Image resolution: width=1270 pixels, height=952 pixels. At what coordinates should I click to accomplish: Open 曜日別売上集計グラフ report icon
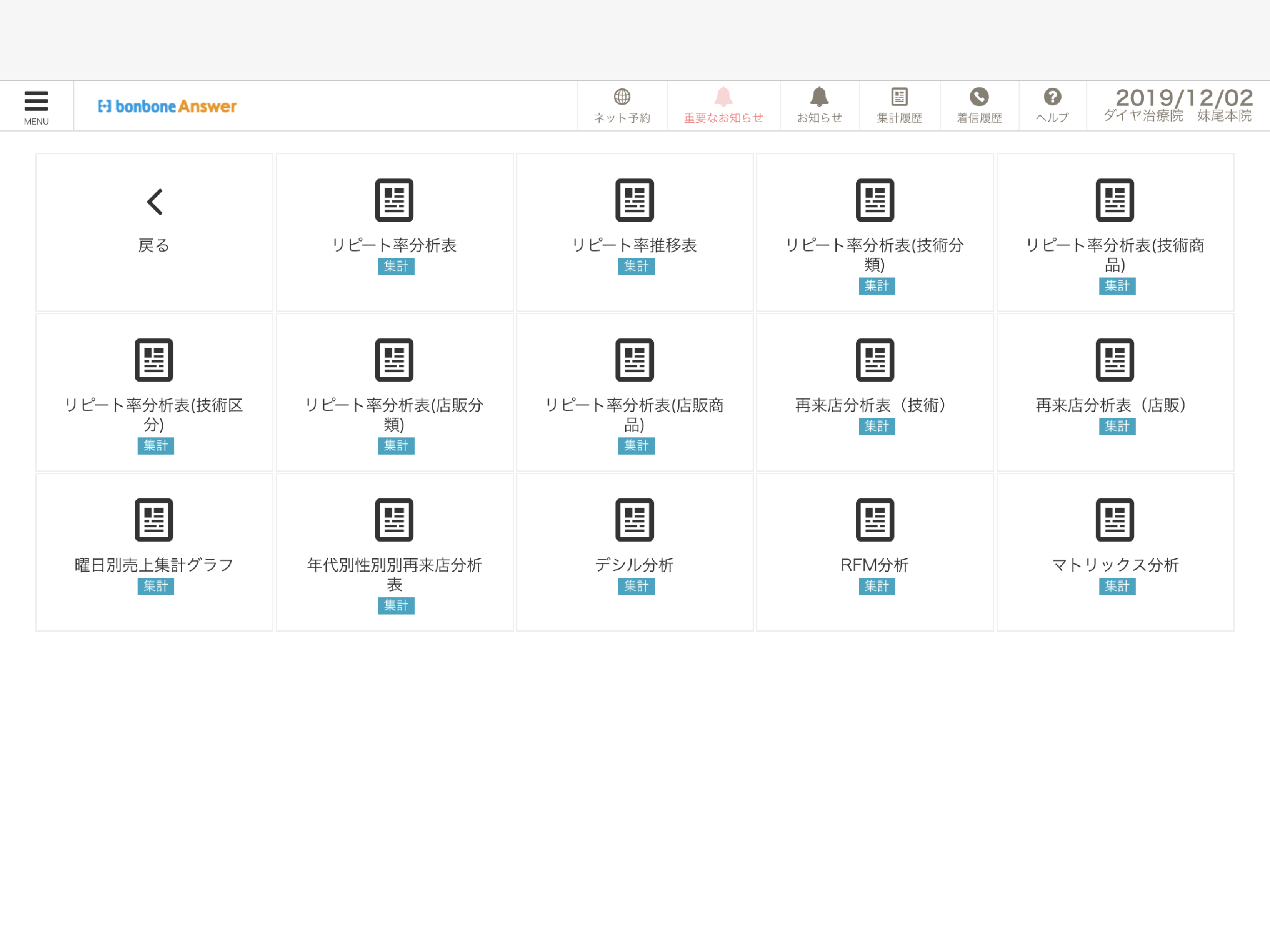pyautogui.click(x=154, y=520)
